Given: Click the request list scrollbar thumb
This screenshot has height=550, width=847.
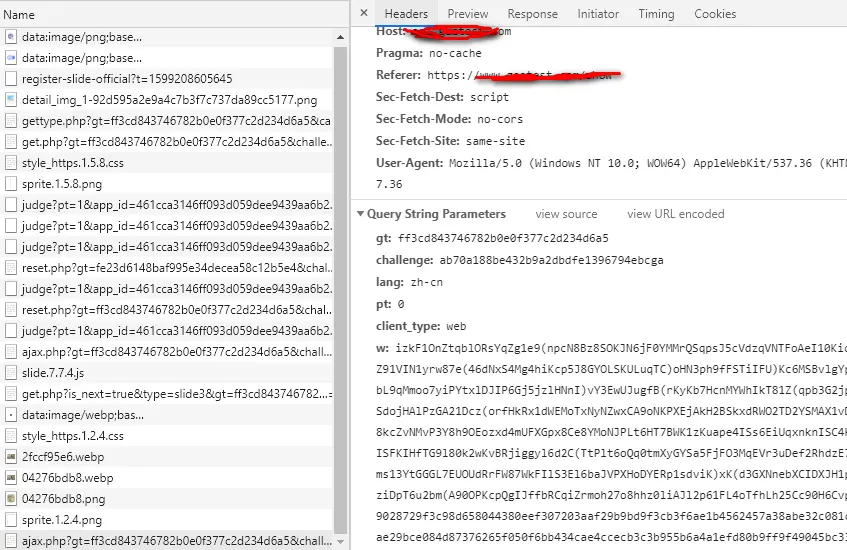Looking at the screenshot, I should [340, 289].
